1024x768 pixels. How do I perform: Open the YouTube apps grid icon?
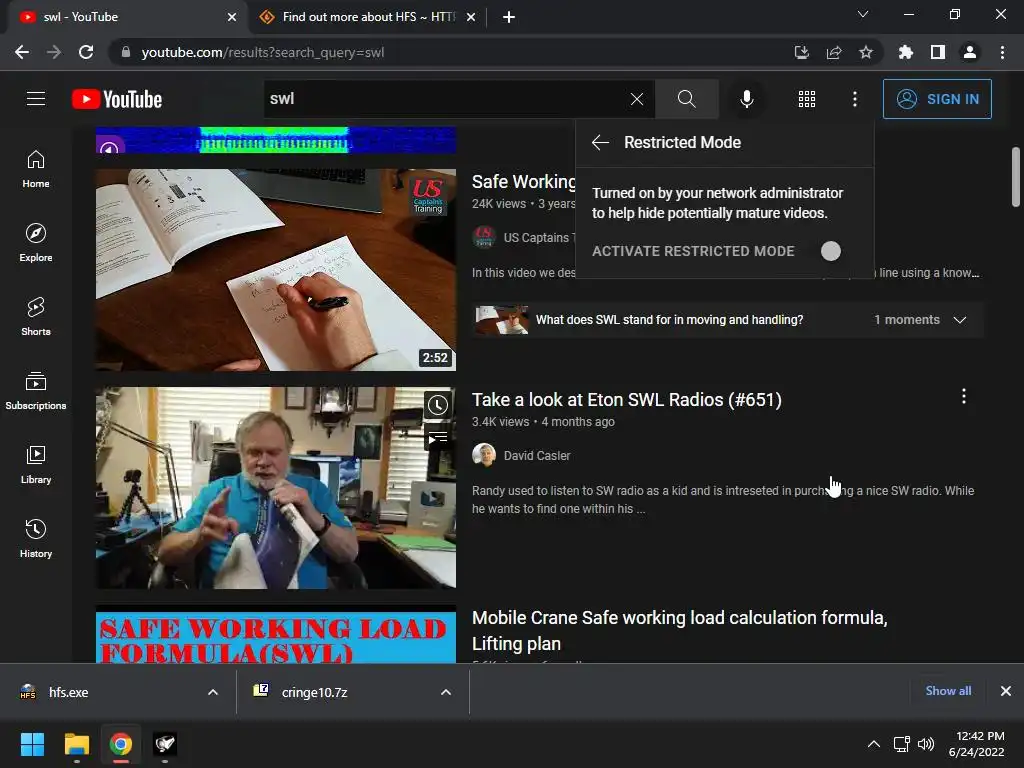pyautogui.click(x=807, y=99)
